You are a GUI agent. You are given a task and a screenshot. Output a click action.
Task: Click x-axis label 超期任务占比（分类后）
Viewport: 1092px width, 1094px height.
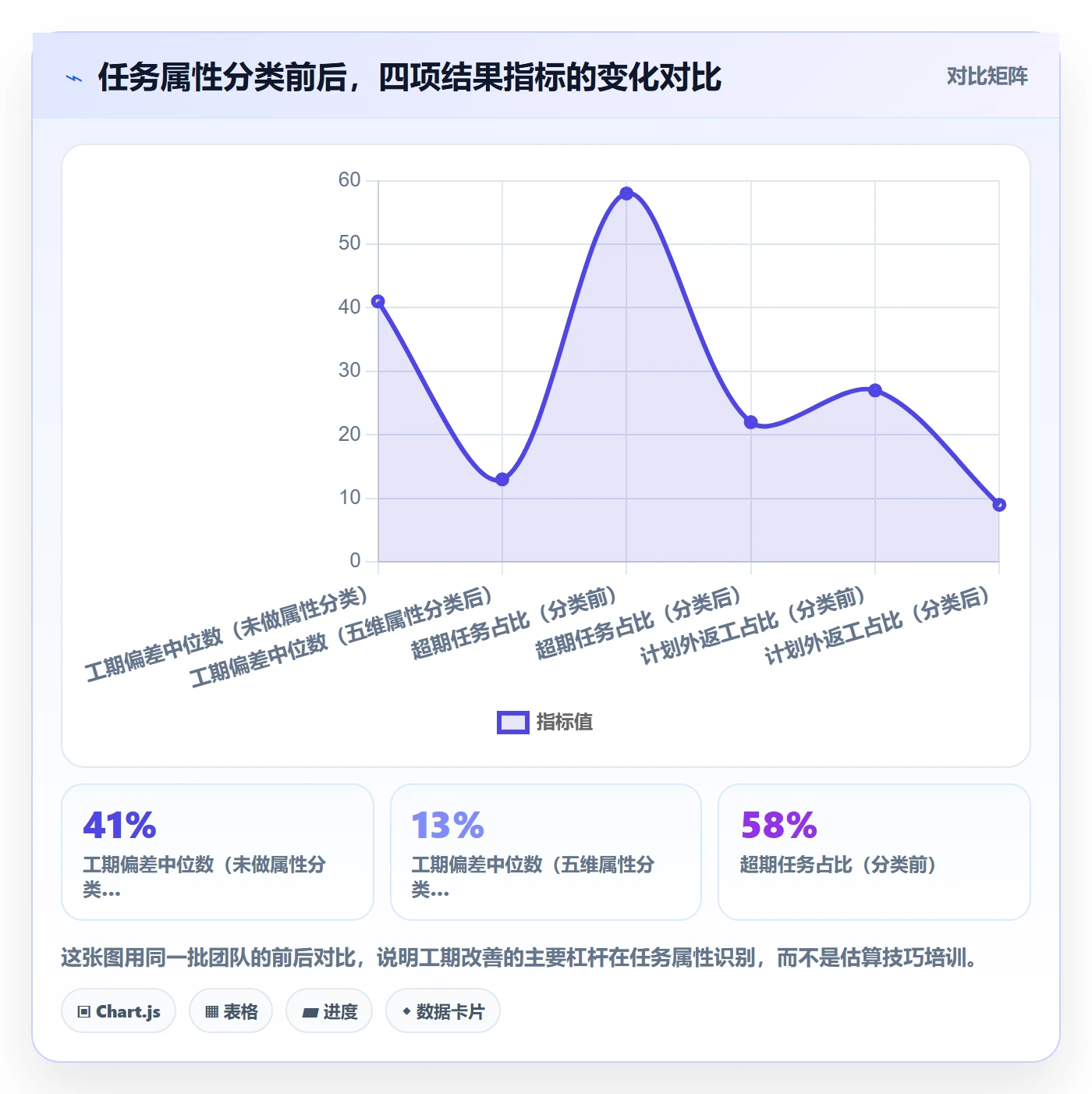tap(639, 623)
